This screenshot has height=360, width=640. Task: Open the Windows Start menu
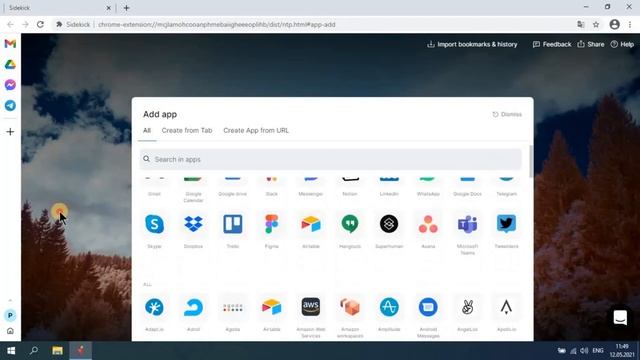coord(11,351)
